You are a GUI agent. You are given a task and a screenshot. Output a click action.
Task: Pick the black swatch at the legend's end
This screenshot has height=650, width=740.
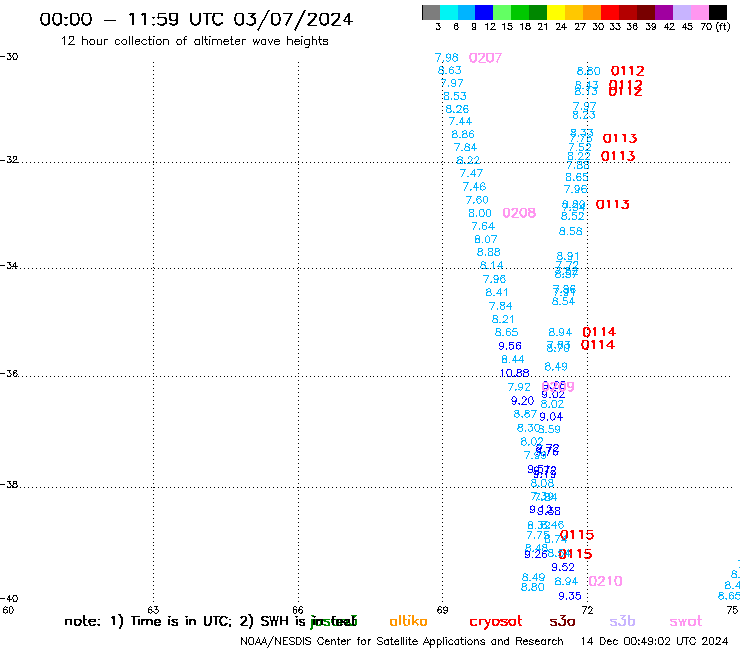(718, 12)
